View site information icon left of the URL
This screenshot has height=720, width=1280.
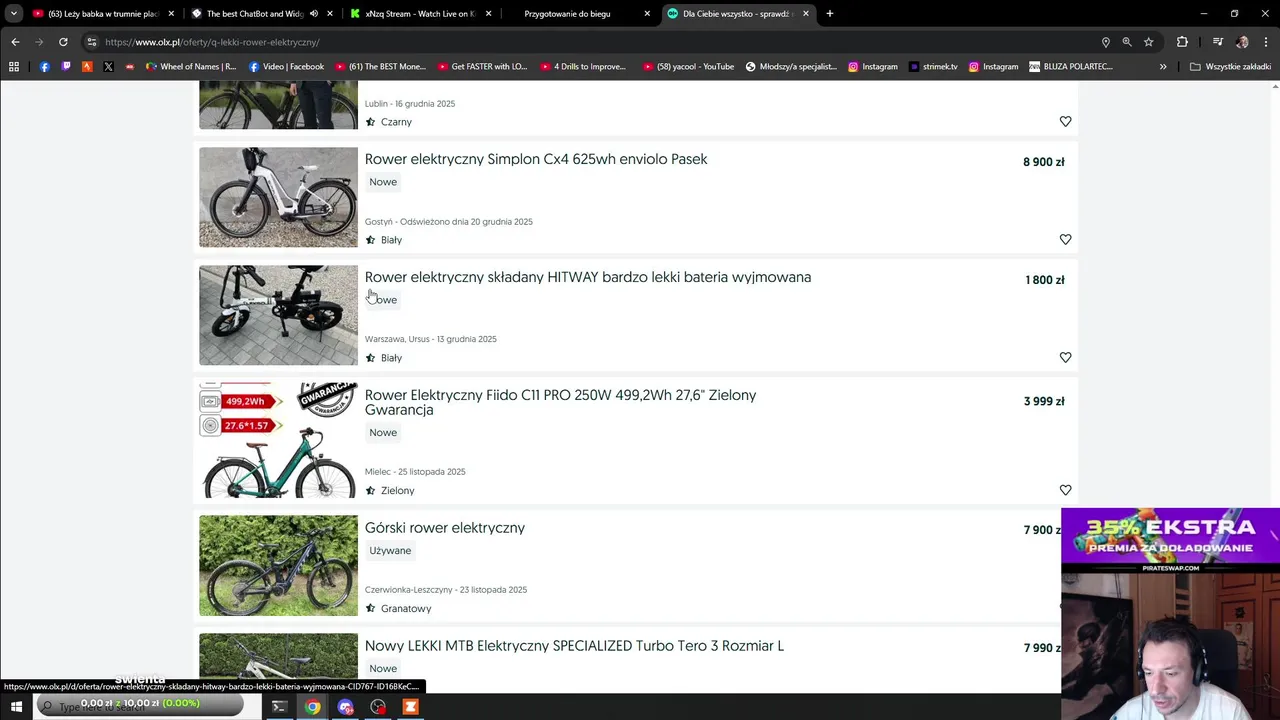[92, 42]
